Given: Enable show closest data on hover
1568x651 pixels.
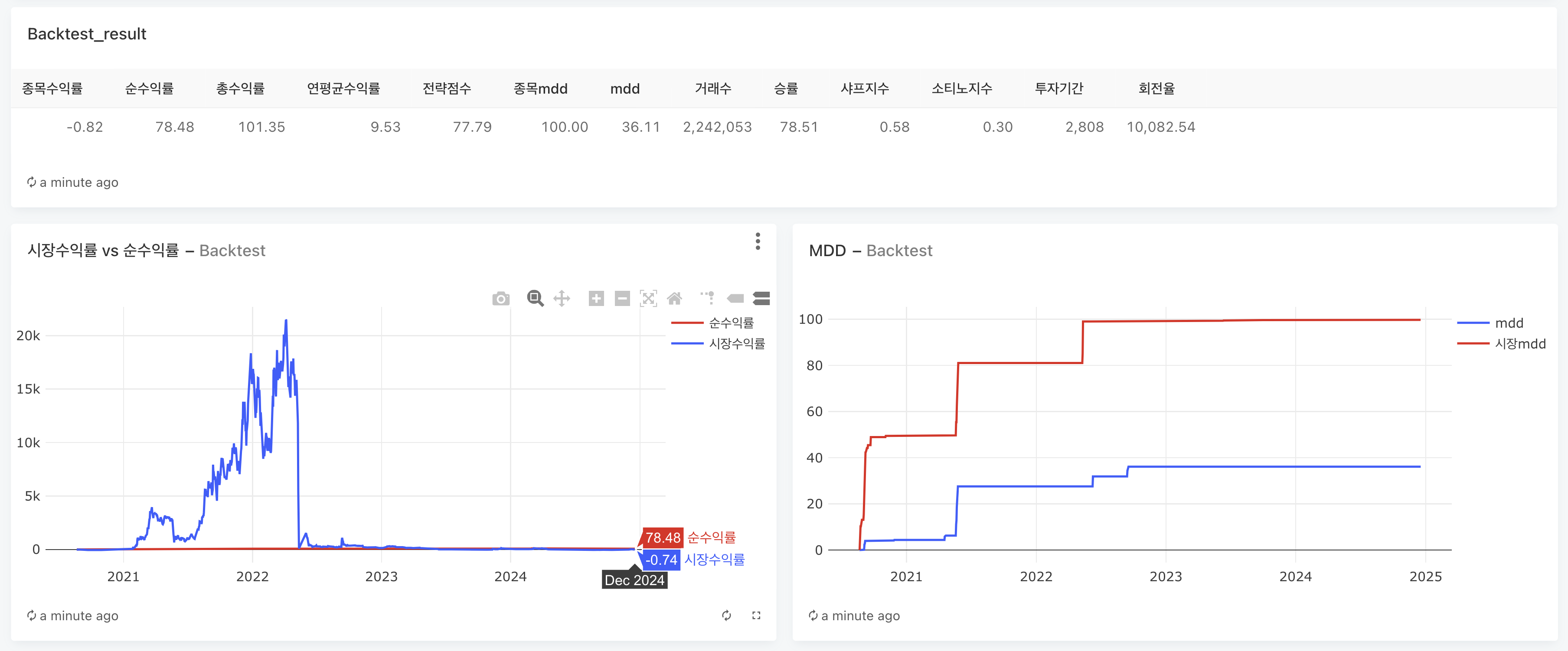Looking at the screenshot, I should [735, 298].
